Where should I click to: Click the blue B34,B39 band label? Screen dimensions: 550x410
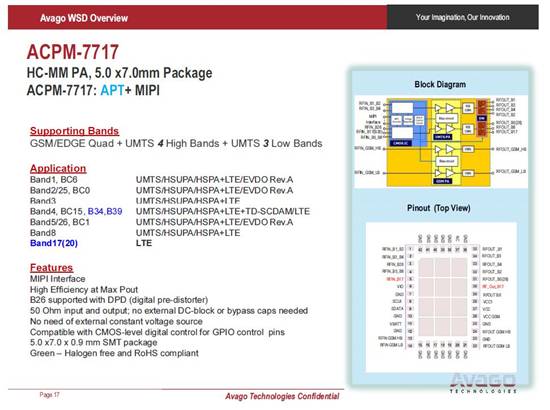coord(105,211)
